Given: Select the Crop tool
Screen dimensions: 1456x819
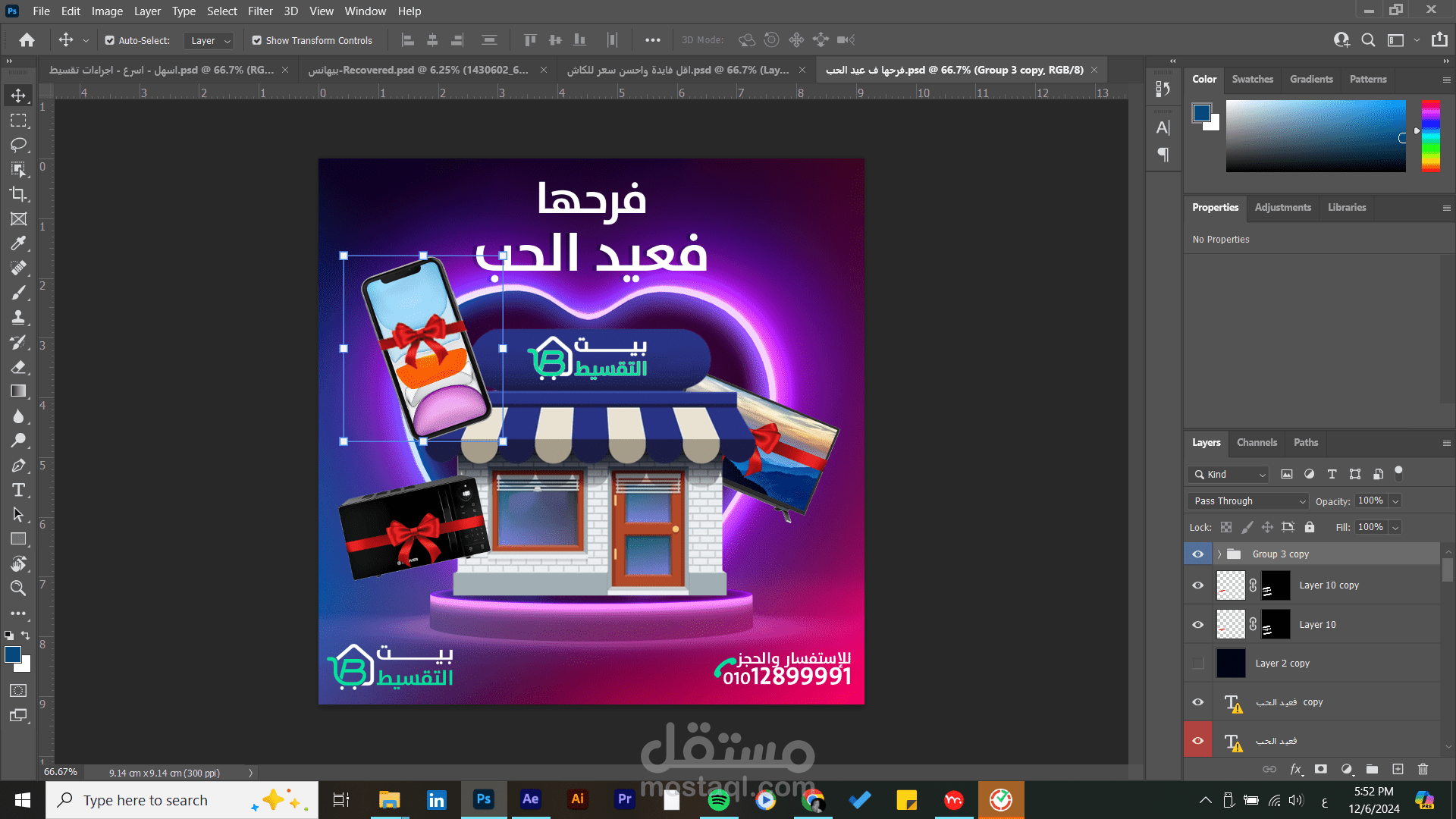Looking at the screenshot, I should pyautogui.click(x=18, y=194).
